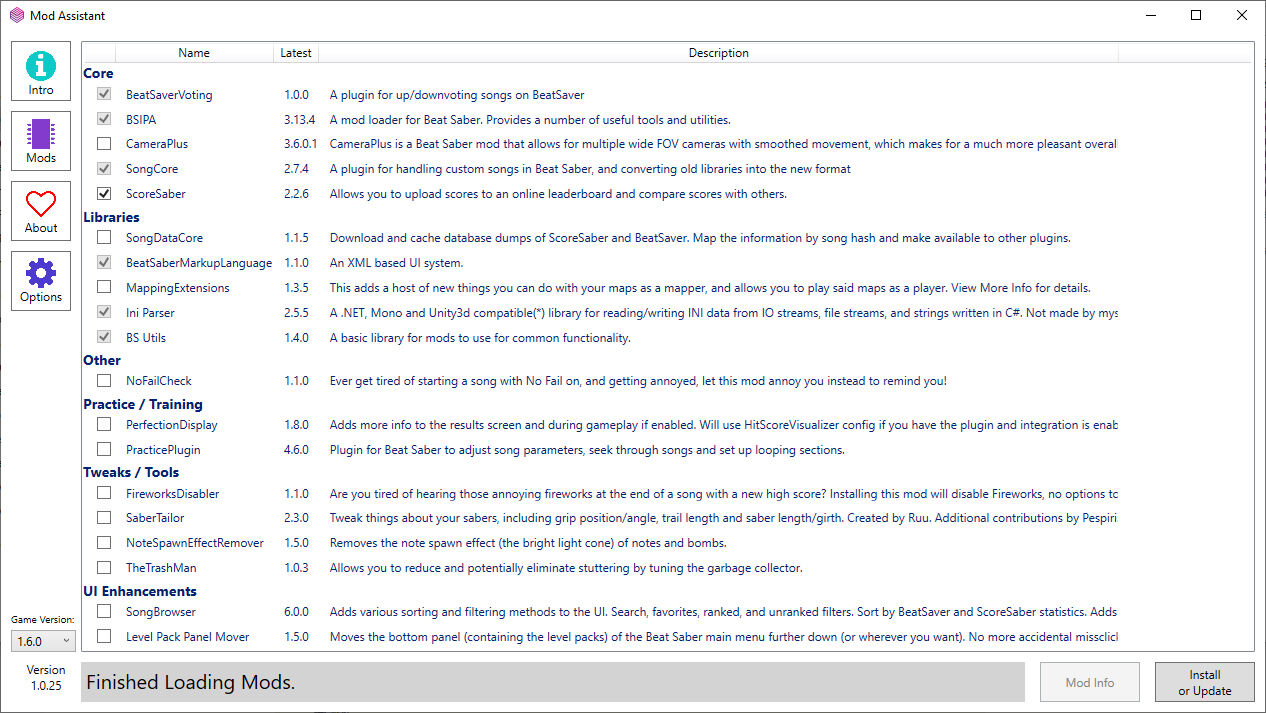Click CameraPlus version 3.6.0.1
Screen dimensions: 1266x713
300,144
